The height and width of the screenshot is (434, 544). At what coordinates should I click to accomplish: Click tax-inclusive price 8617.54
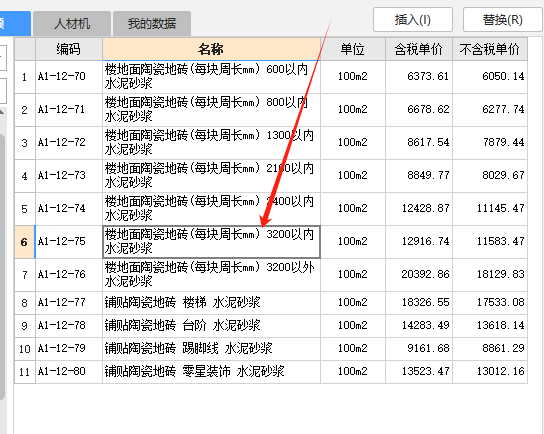(419, 143)
